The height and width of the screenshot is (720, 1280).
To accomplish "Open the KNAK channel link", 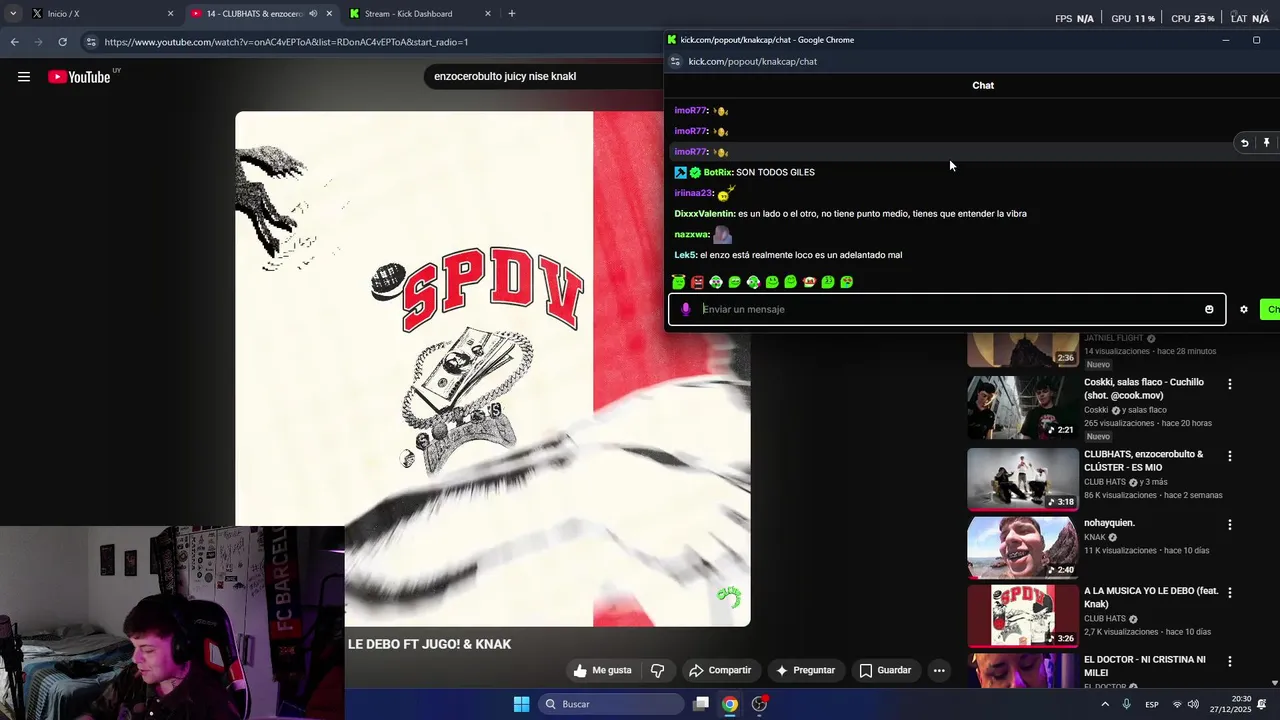I will [x=1095, y=537].
